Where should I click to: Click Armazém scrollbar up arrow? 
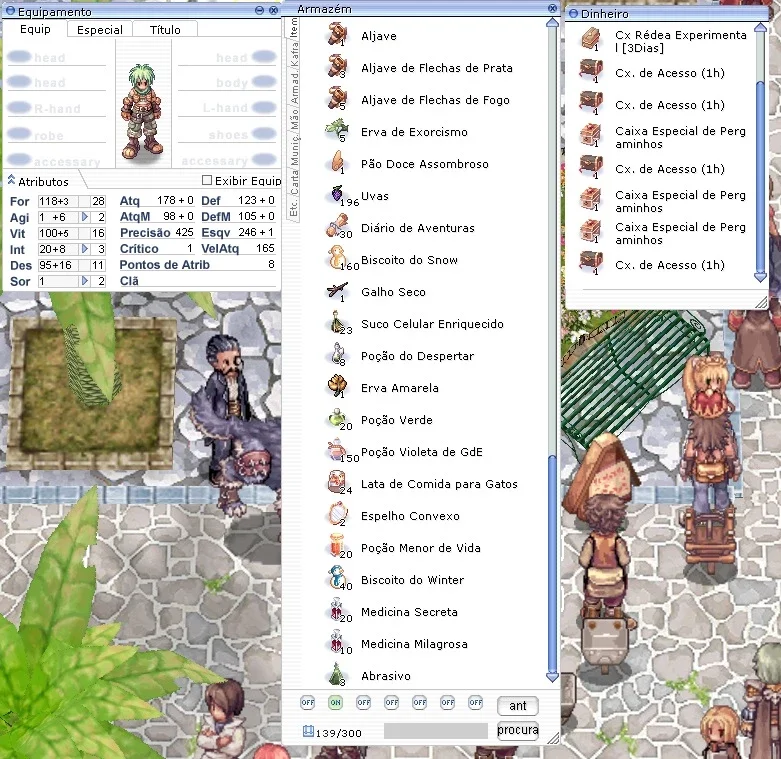coord(552,23)
